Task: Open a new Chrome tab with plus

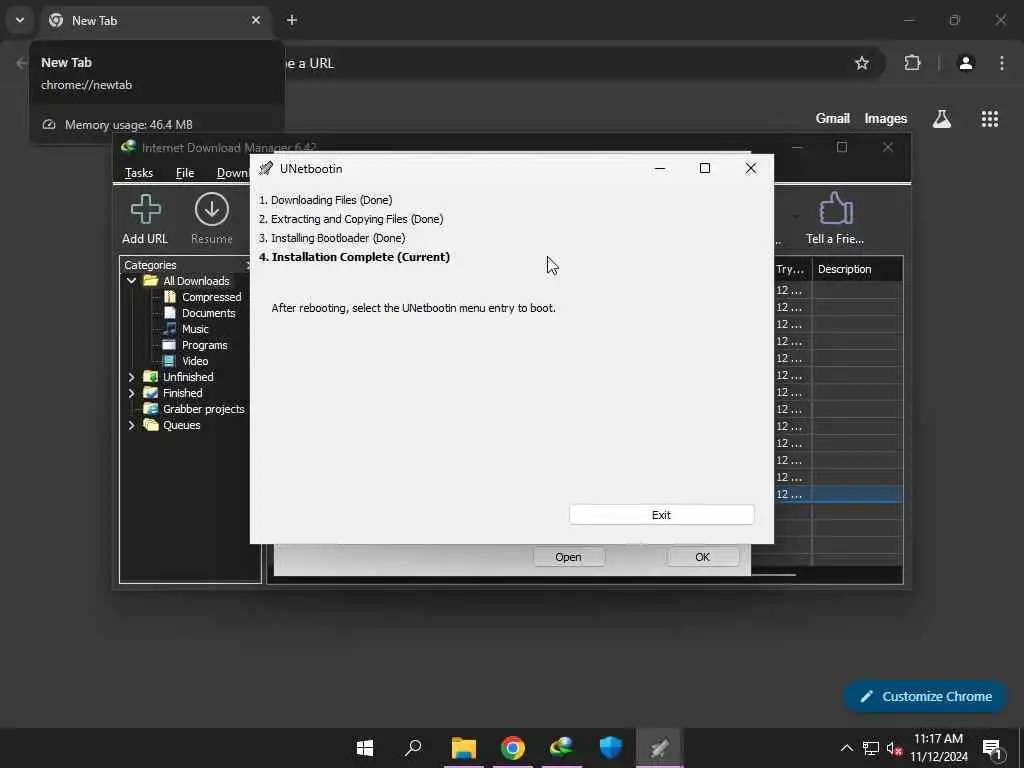Action: point(292,20)
